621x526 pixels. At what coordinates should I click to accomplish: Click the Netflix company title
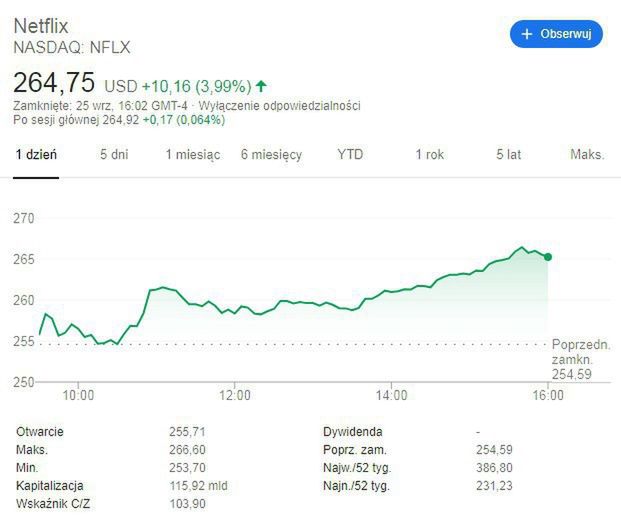(x=41, y=25)
